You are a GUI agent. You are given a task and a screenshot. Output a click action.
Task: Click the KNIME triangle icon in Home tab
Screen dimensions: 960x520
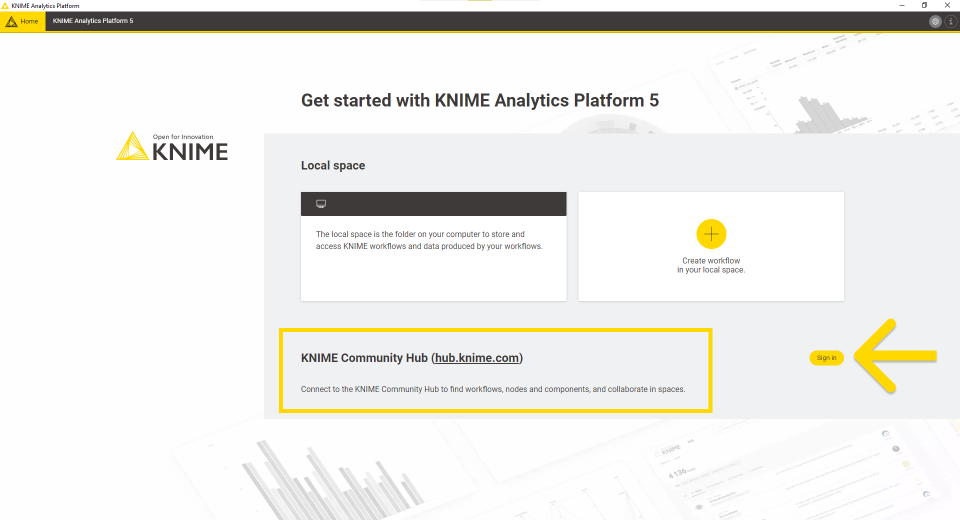(x=12, y=21)
